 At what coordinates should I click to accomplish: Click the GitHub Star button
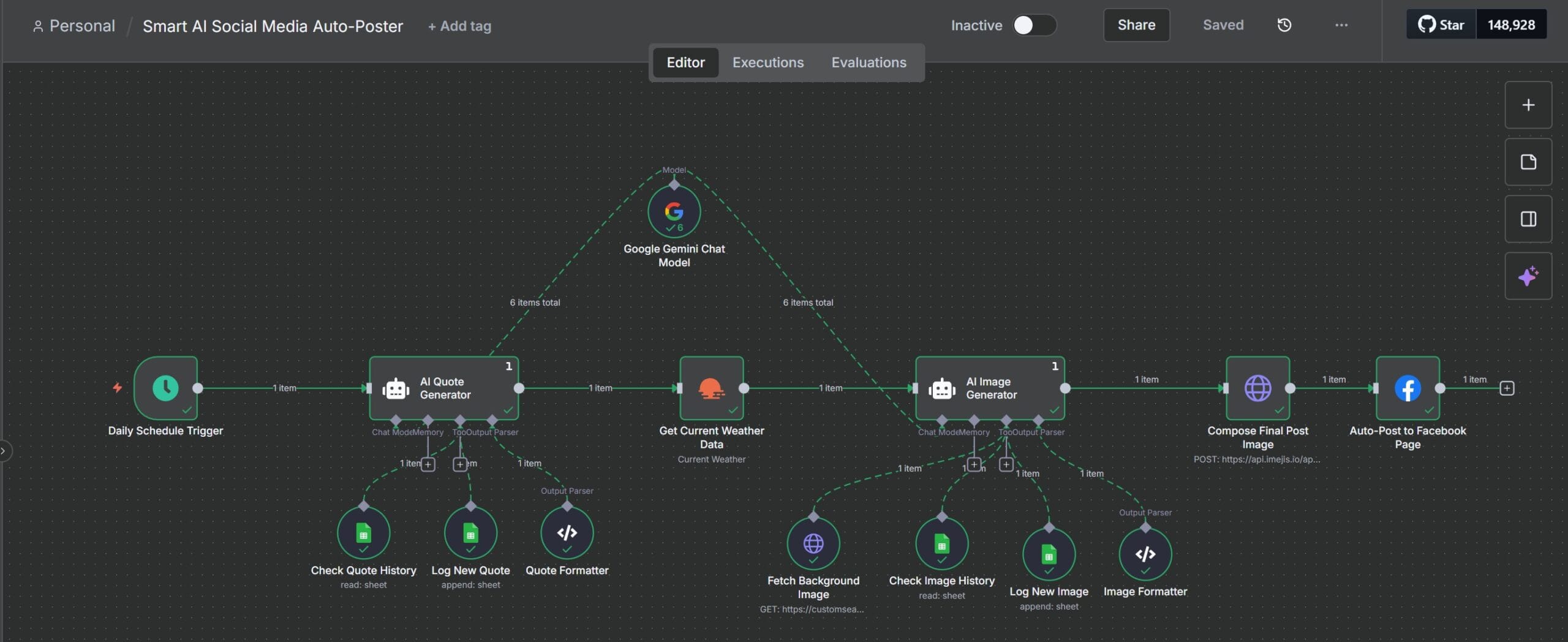tap(1441, 25)
